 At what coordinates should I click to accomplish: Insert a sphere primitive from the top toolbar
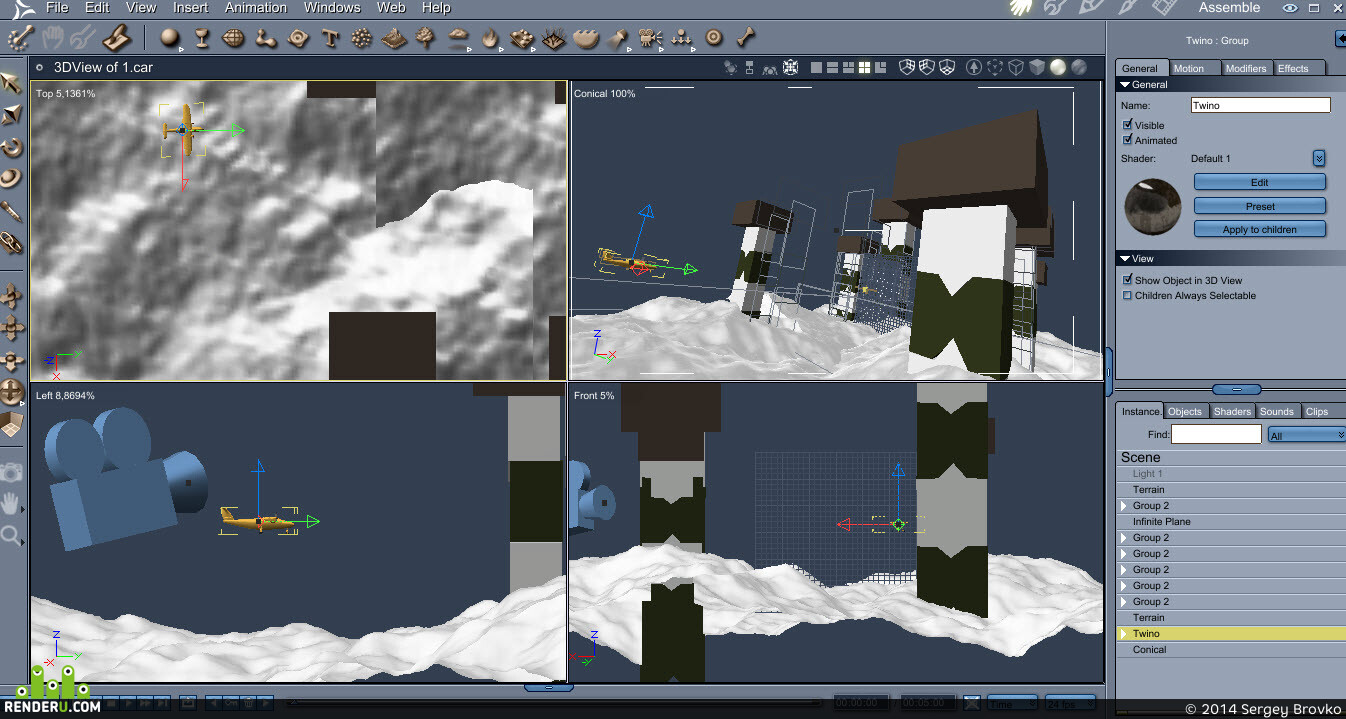(x=170, y=39)
